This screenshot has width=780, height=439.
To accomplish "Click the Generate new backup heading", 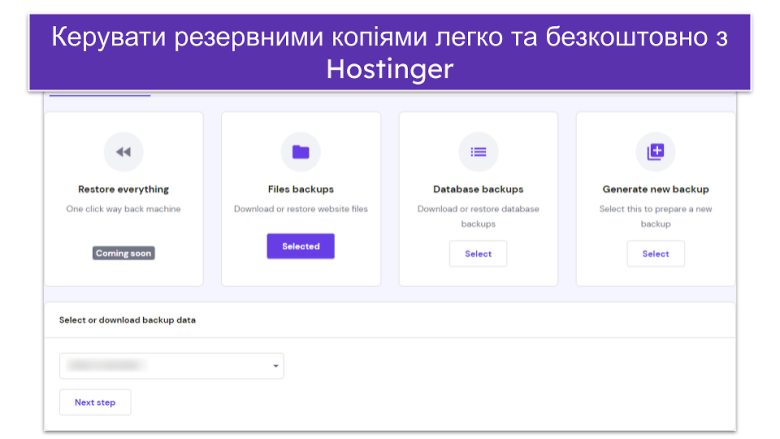I will [x=655, y=189].
